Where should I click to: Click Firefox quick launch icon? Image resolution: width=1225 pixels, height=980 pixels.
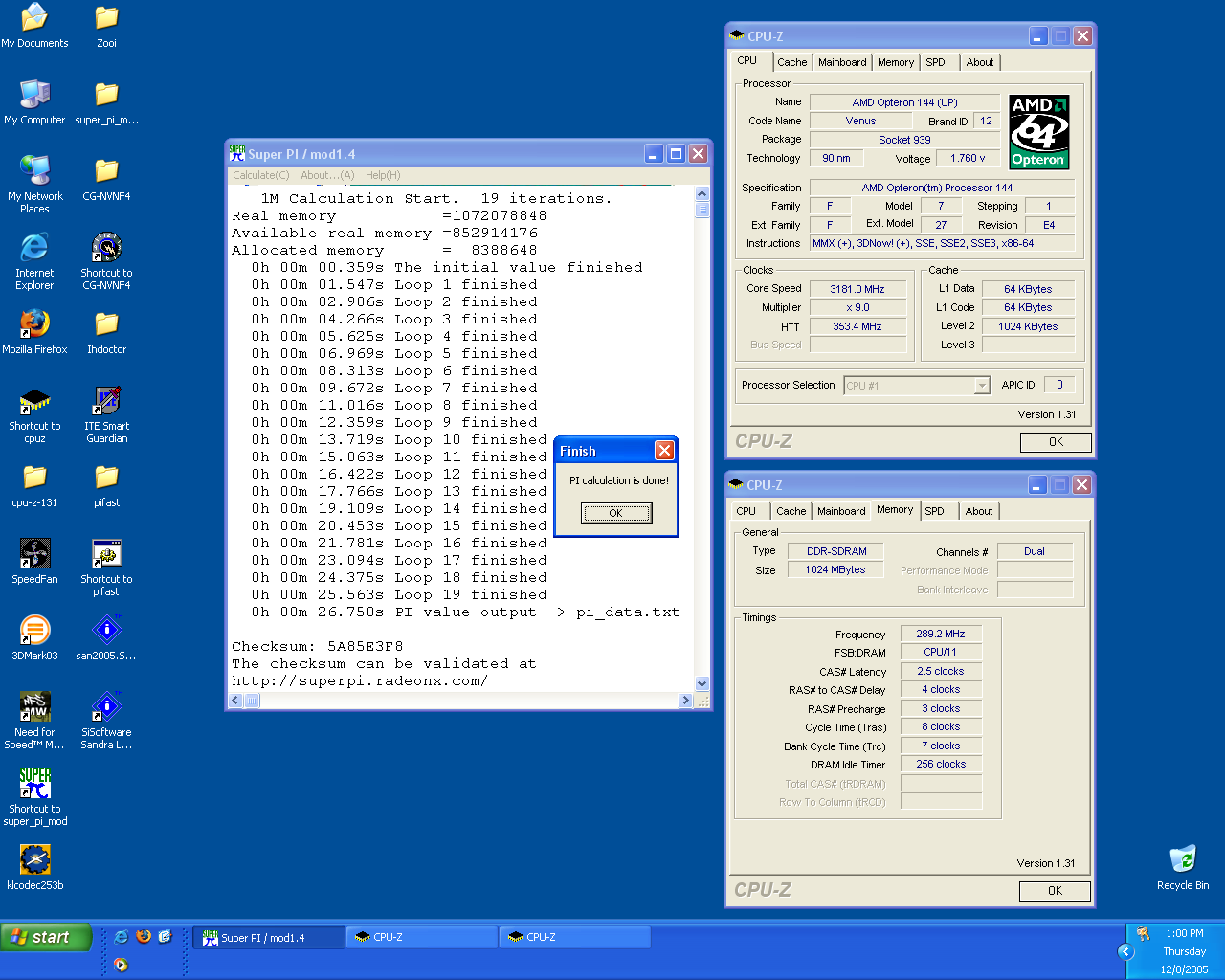pyautogui.click(x=144, y=937)
